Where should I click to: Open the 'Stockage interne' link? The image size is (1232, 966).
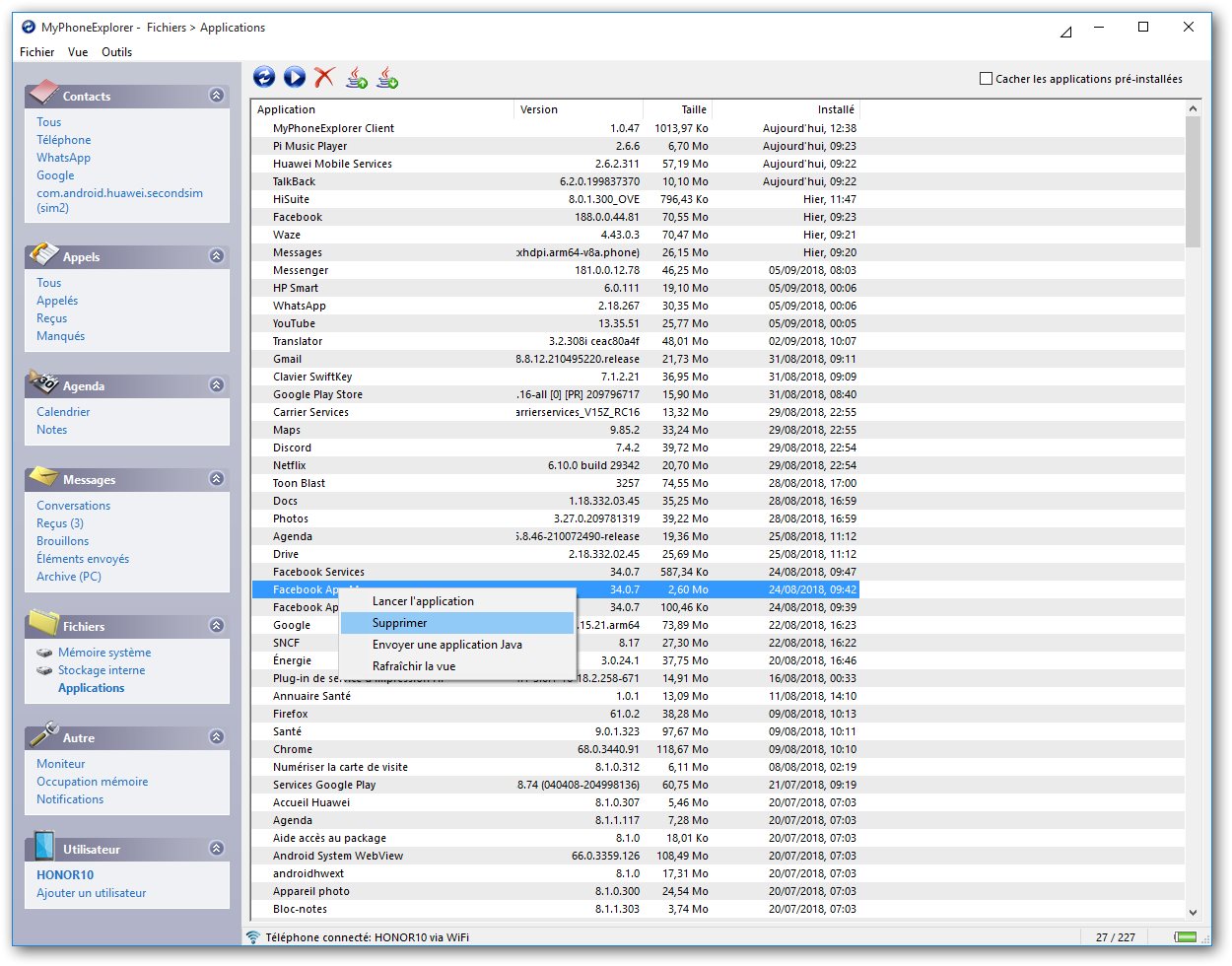tap(101, 670)
